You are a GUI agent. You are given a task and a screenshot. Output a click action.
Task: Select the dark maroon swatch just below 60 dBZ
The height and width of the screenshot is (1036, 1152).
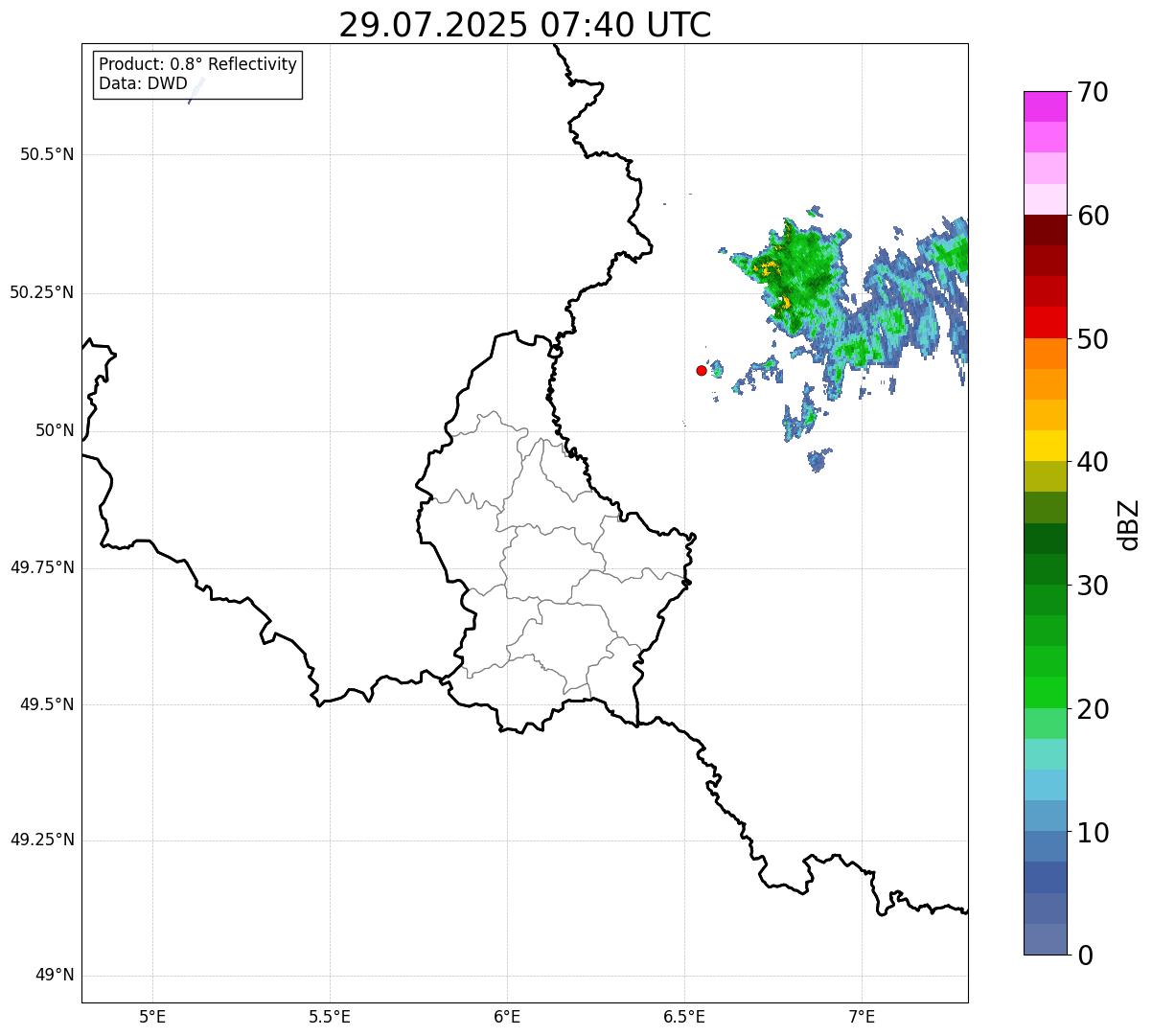(x=1045, y=230)
